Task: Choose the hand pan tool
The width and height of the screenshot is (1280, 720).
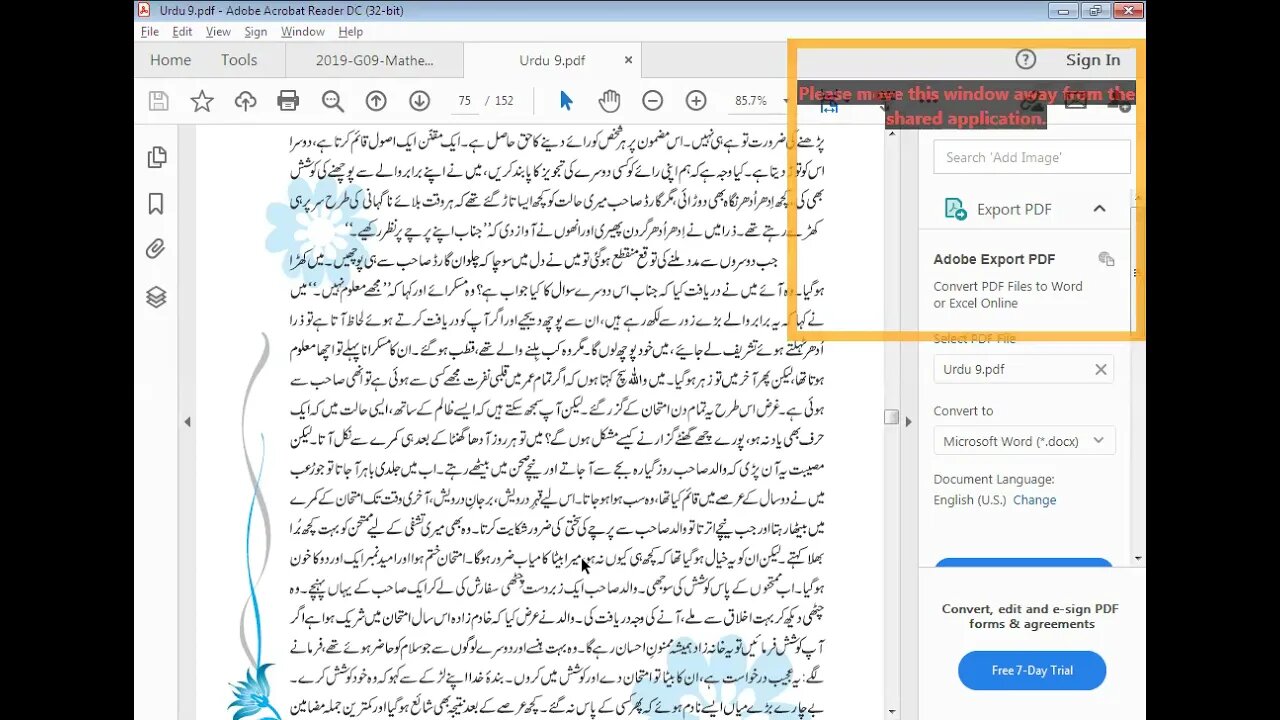Action: tap(609, 101)
